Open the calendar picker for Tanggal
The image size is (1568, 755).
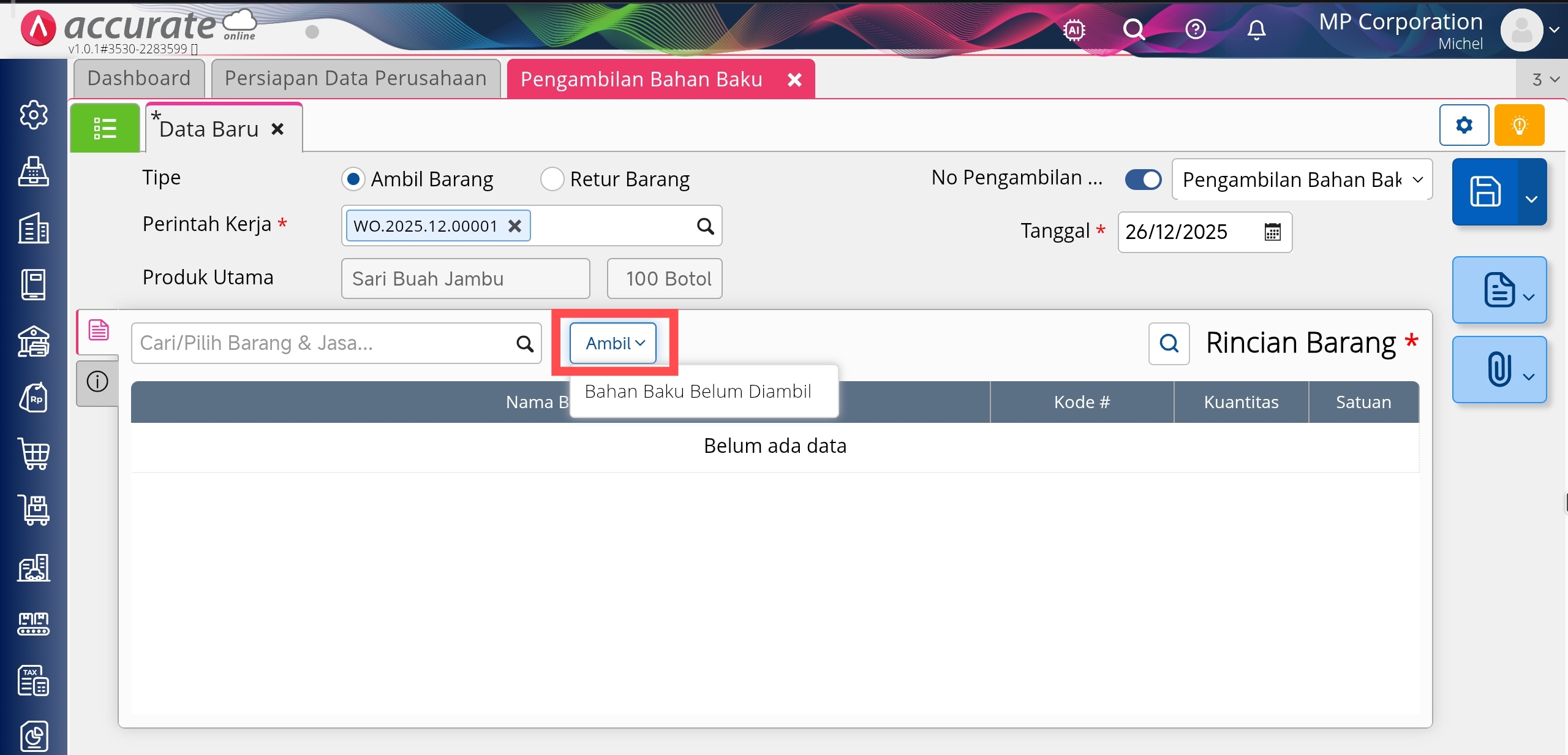click(x=1272, y=232)
